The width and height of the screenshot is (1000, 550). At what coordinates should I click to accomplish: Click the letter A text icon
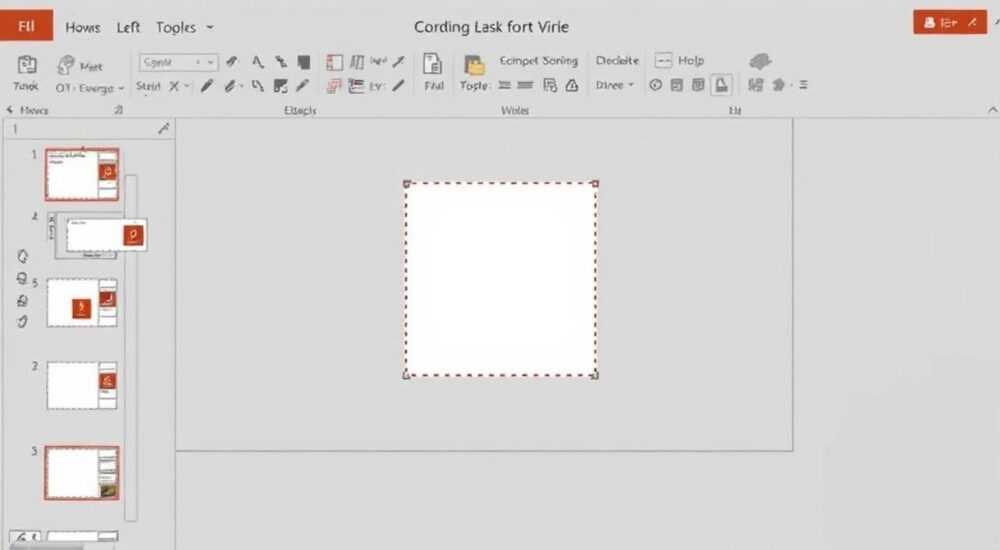(257, 62)
